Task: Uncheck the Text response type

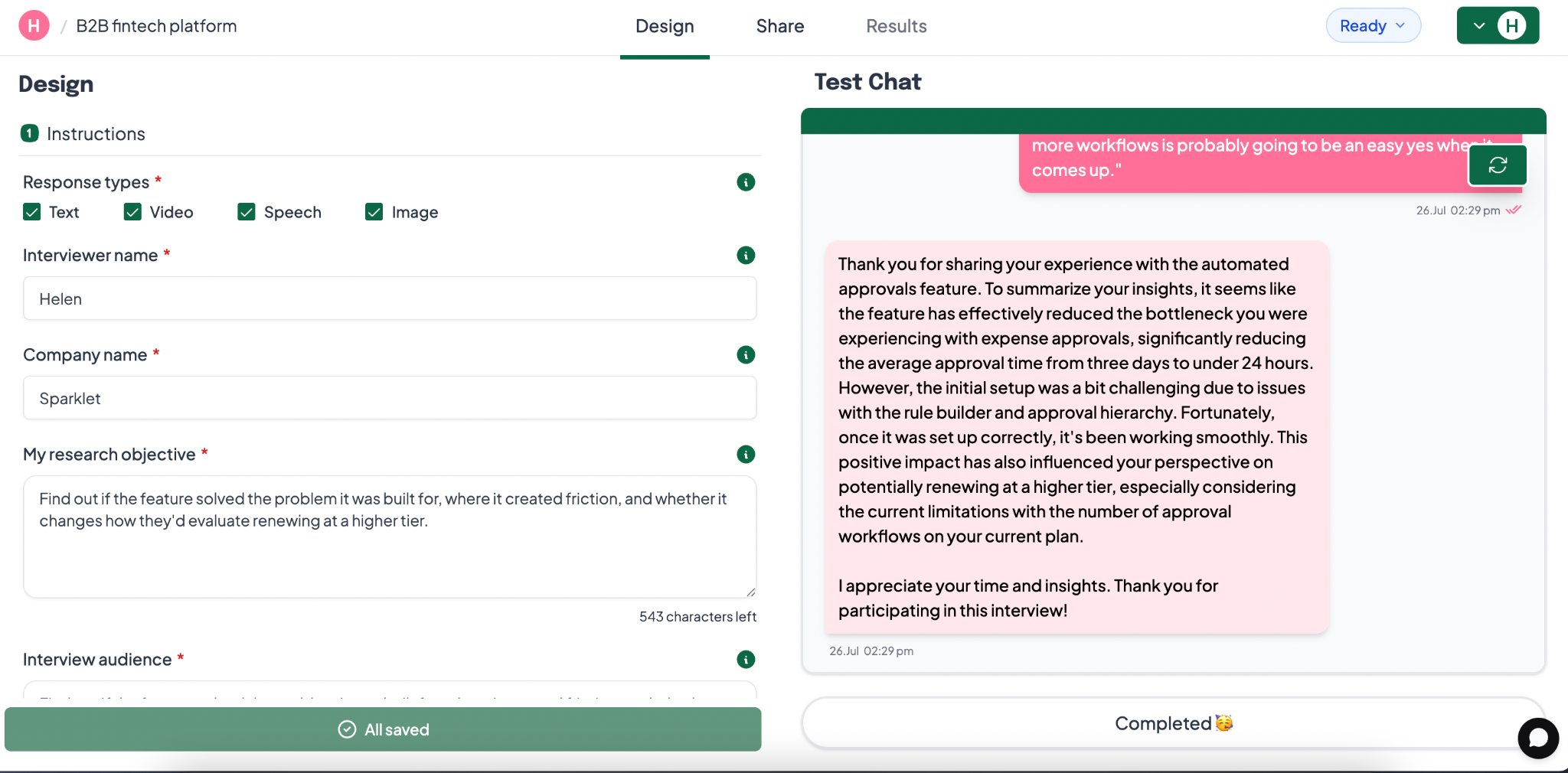Action: (x=32, y=212)
